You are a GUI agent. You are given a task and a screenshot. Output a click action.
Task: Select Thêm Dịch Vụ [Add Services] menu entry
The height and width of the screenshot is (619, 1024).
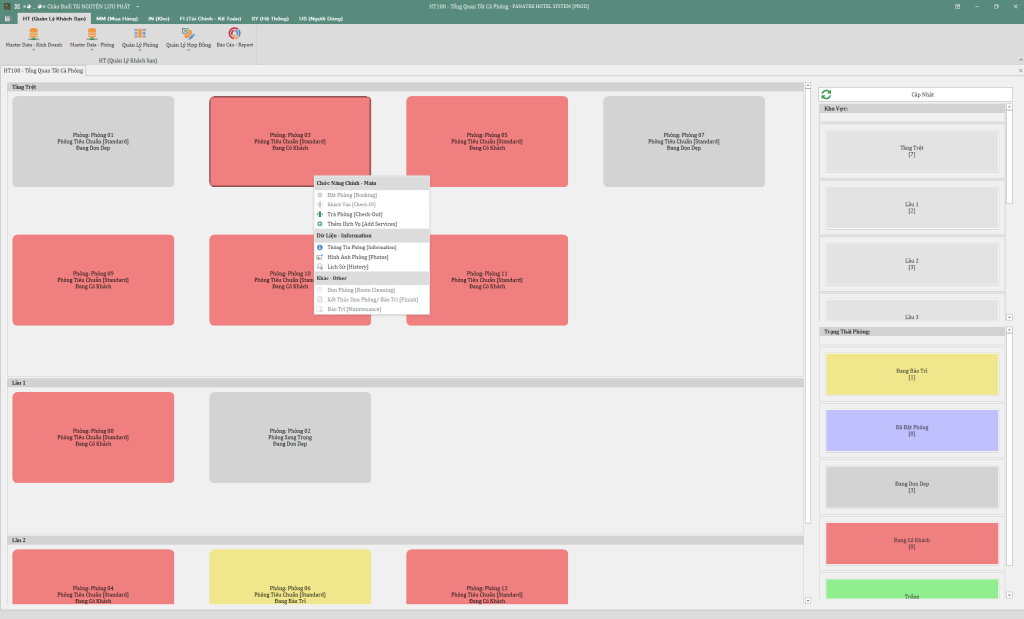coord(355,224)
